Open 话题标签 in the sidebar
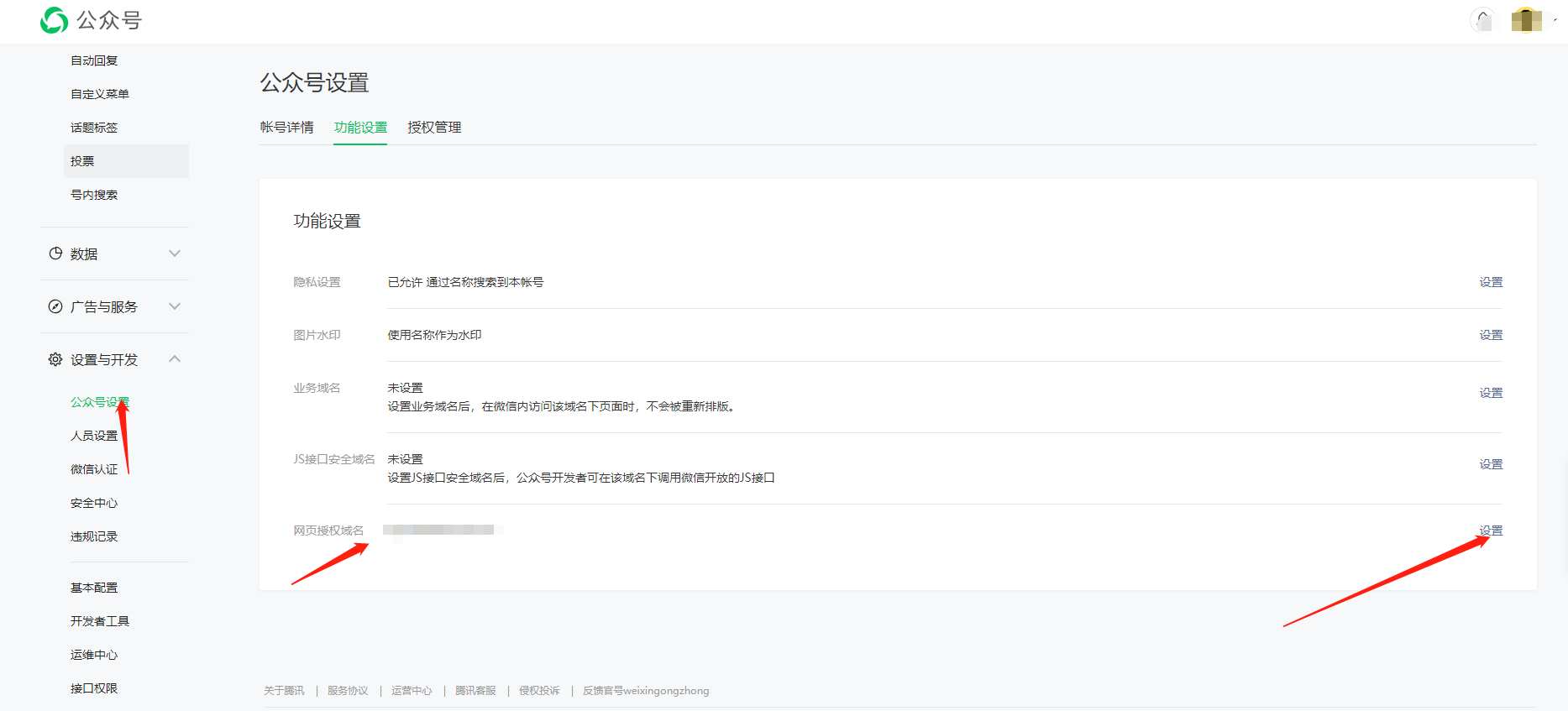Viewport: 1568px width, 711px height. point(94,128)
